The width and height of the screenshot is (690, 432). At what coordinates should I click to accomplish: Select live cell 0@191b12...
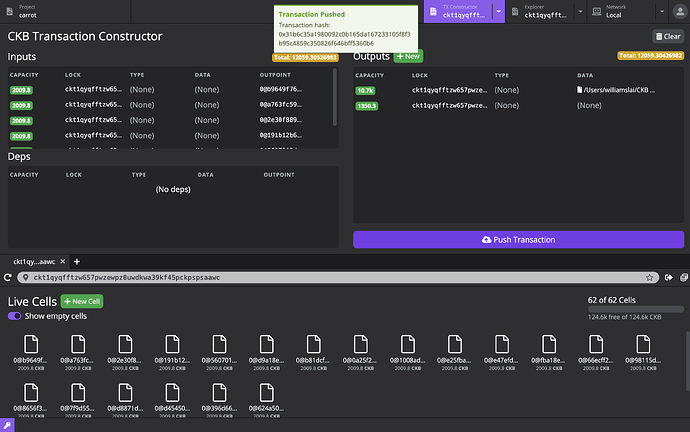click(x=172, y=352)
